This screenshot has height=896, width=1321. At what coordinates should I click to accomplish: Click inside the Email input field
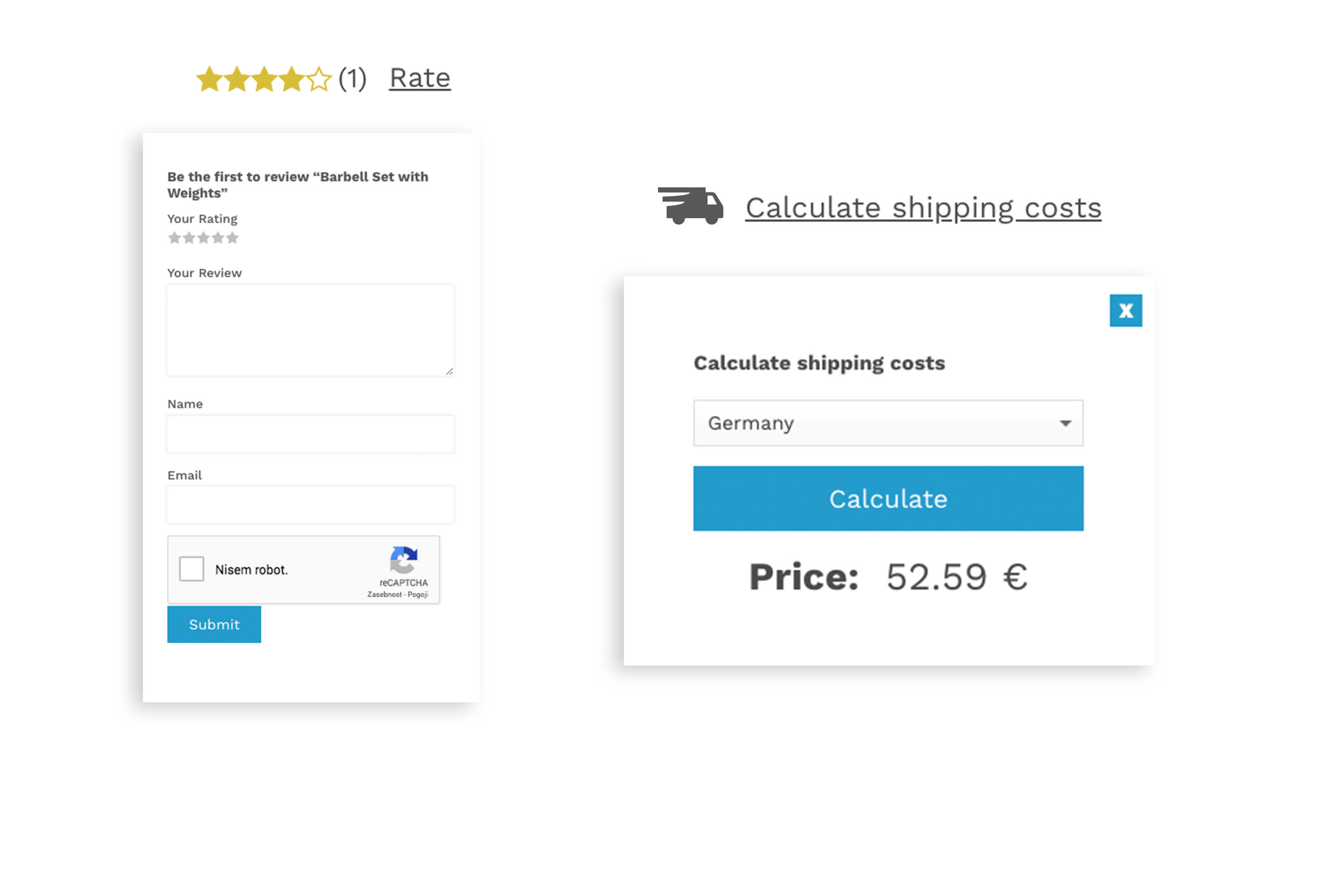click(x=310, y=504)
